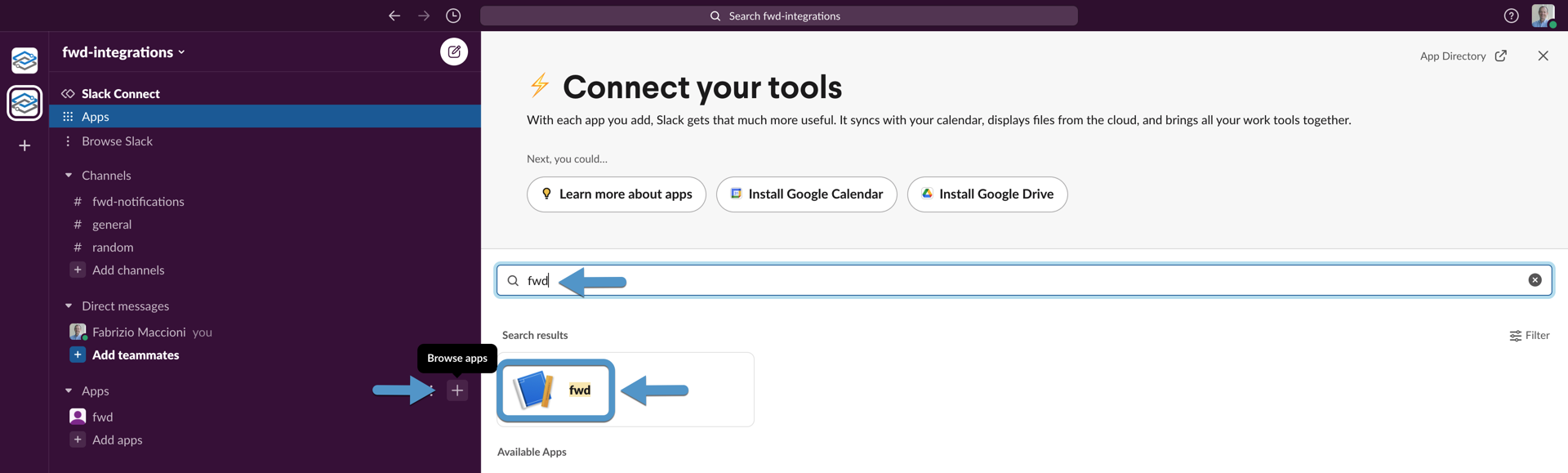Collapse the Channels section
This screenshot has width=1568, height=473.
pos(69,176)
